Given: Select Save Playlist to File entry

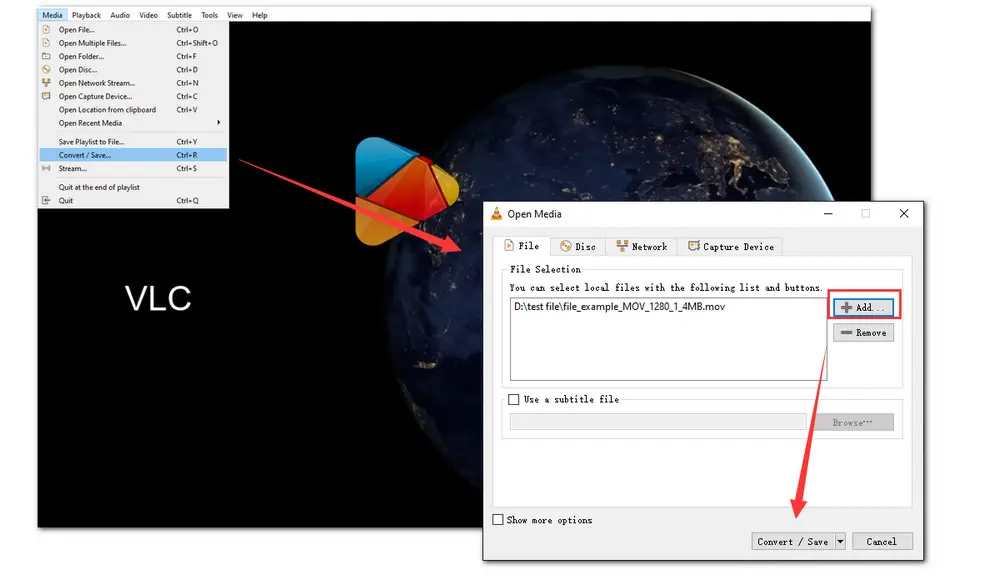Looking at the screenshot, I should 133,142.
